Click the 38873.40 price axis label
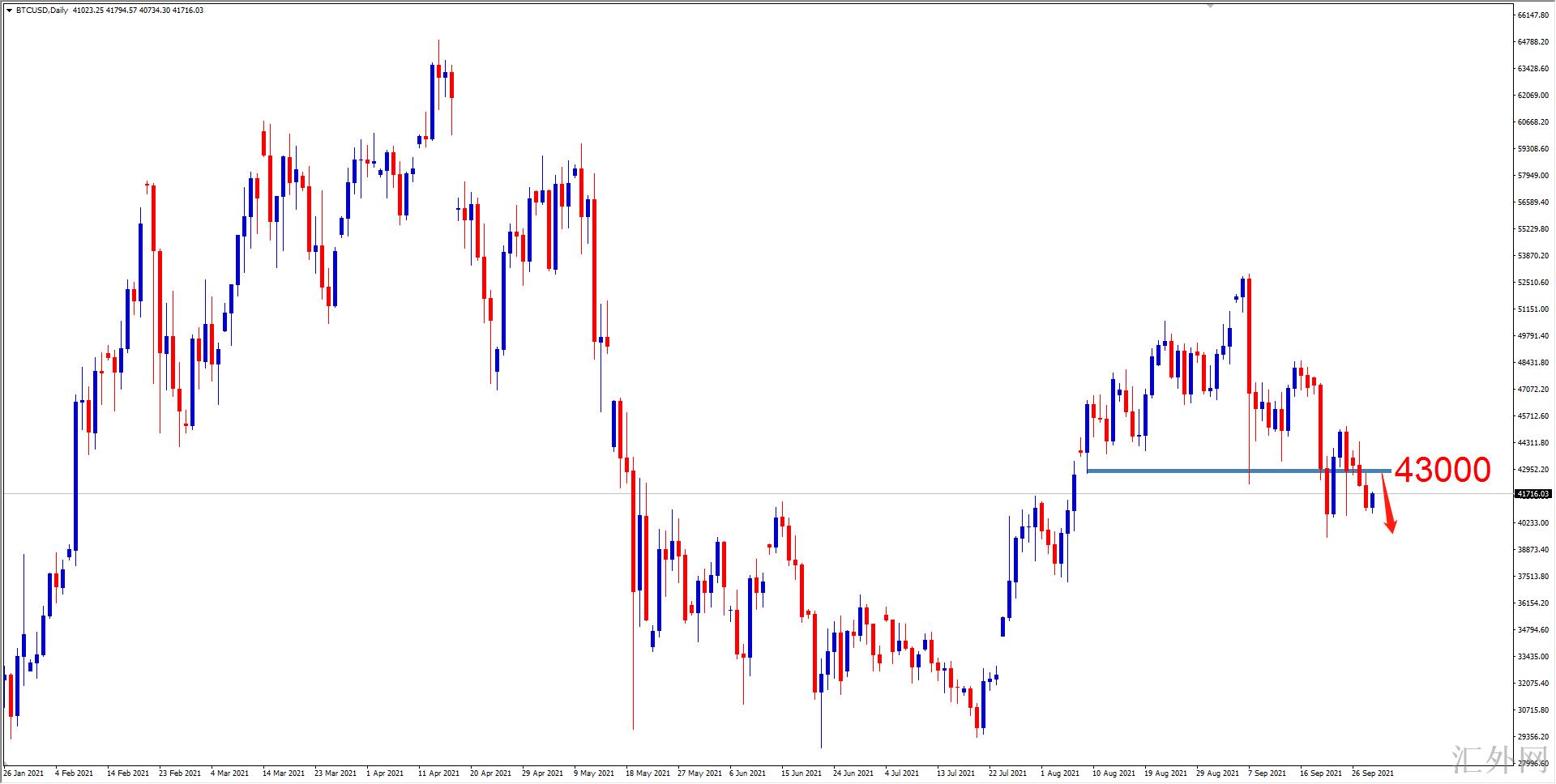Image resolution: width=1556 pixels, height=784 pixels. pyautogui.click(x=1533, y=550)
